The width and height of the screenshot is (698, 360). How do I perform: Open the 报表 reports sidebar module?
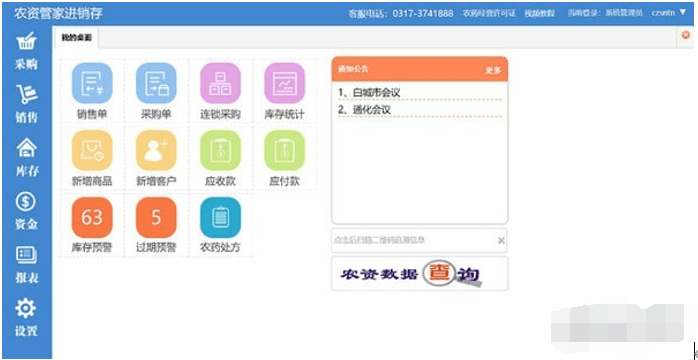(x=26, y=265)
